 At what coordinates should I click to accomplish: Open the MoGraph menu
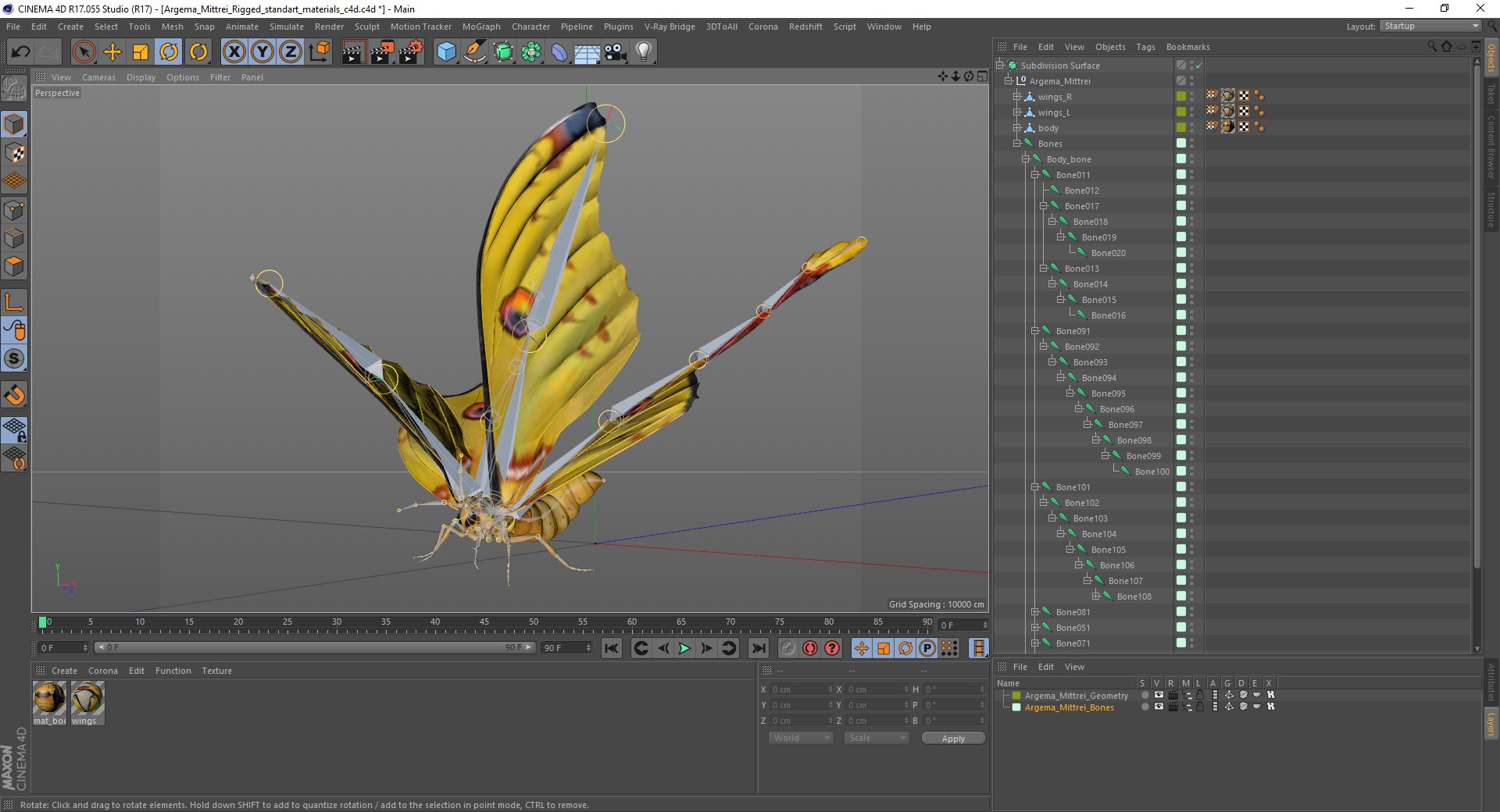(x=481, y=27)
